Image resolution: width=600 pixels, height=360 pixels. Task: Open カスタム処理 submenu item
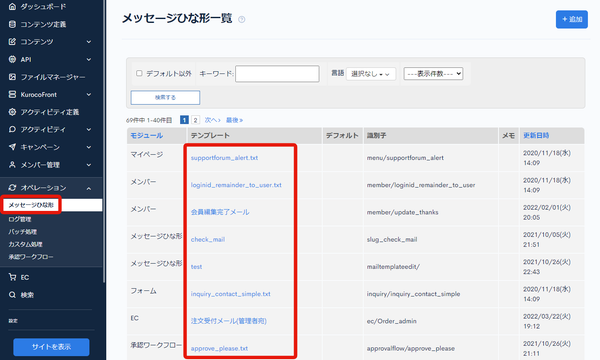[x=25, y=244]
